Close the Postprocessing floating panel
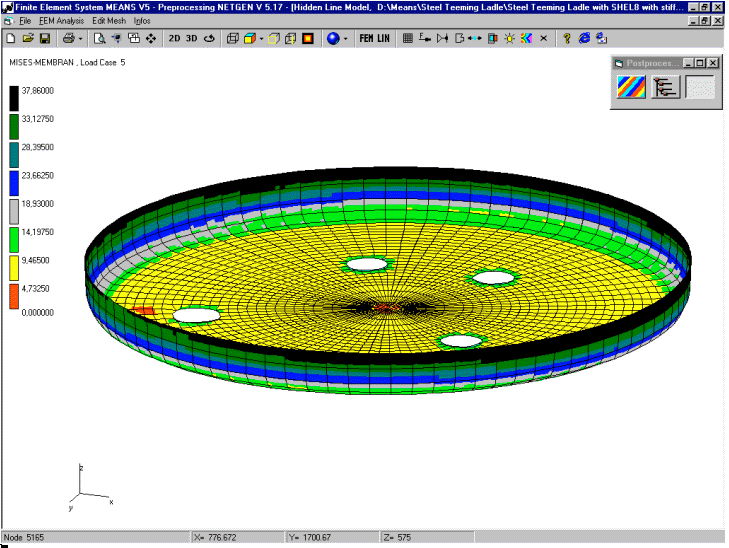Screen dimensions: 729x548 click(x=713, y=63)
